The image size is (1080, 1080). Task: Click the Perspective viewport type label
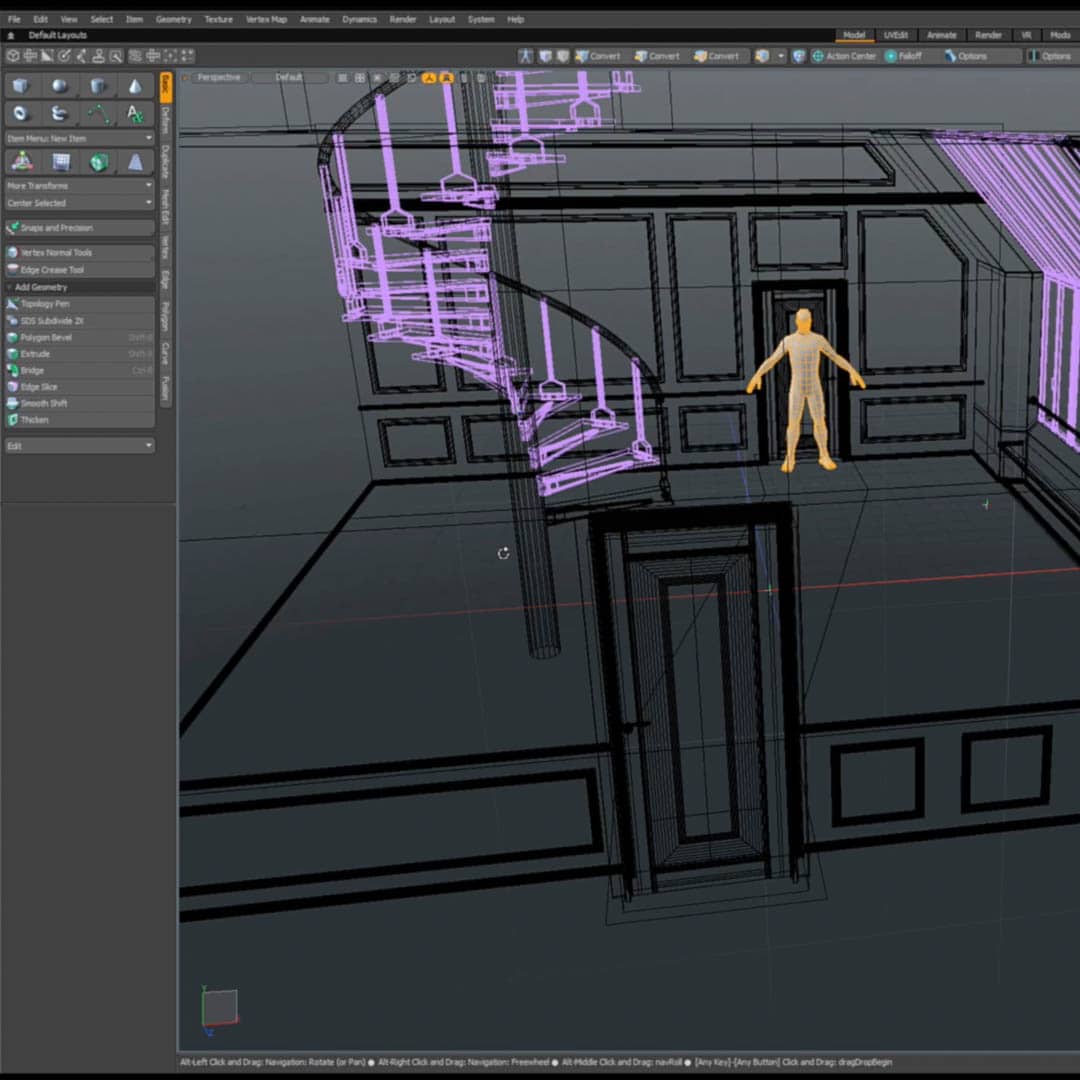pos(218,77)
